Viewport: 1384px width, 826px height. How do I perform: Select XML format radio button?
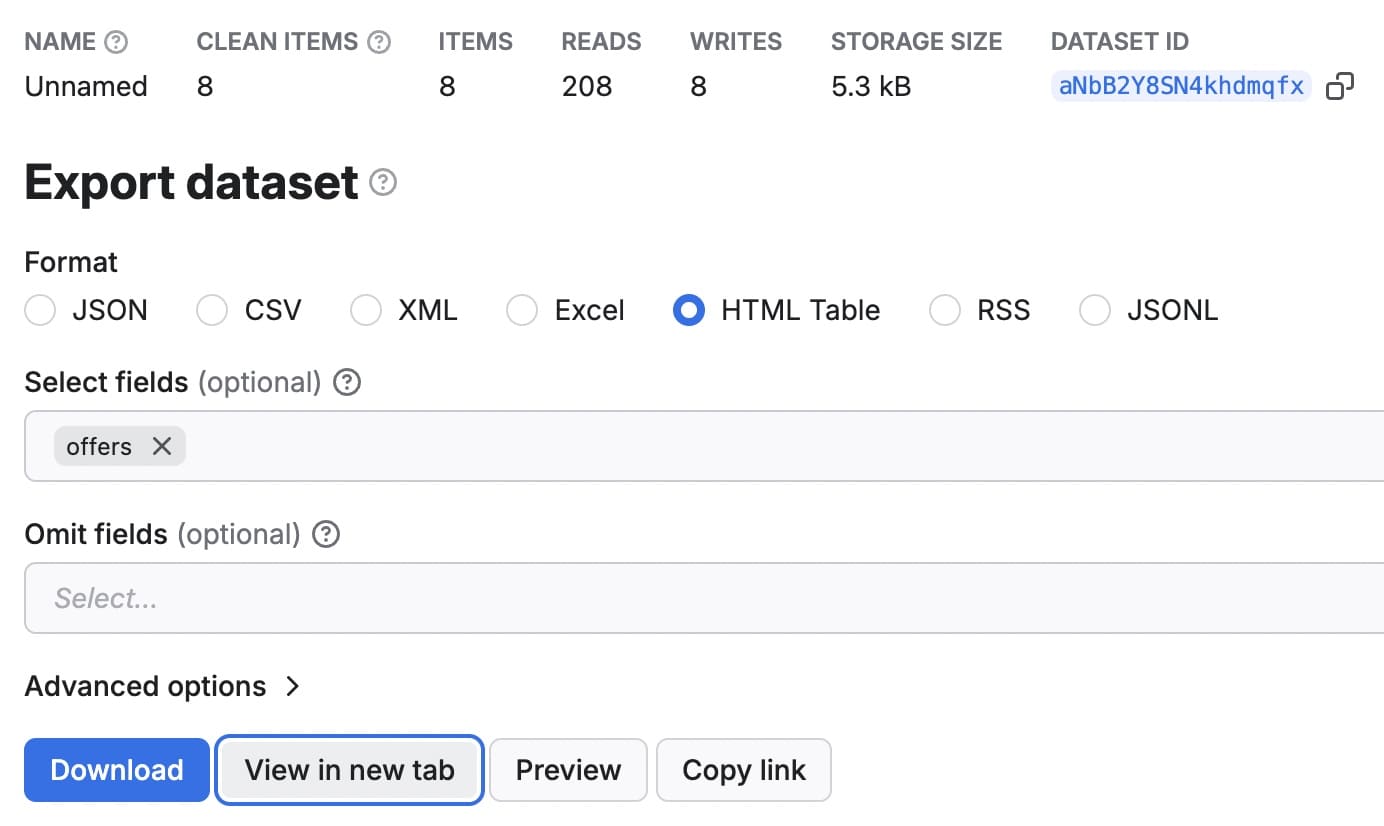click(x=366, y=311)
